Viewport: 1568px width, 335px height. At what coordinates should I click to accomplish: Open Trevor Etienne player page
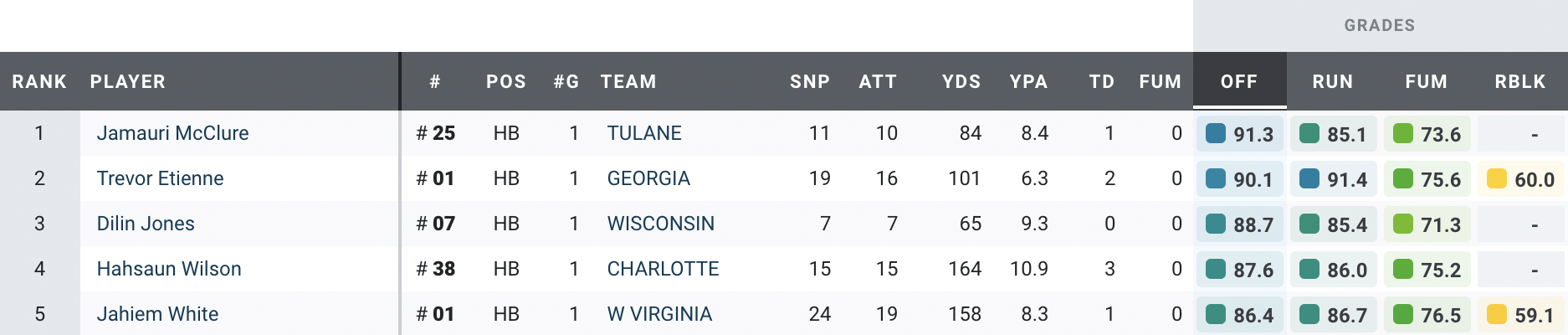[160, 178]
